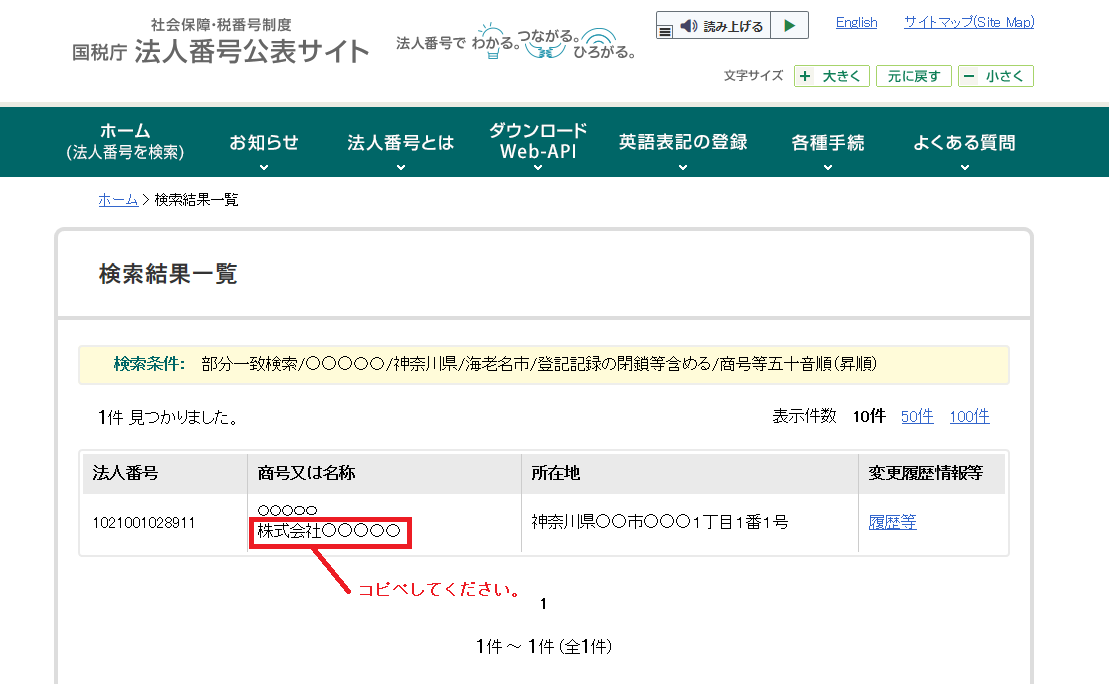Open the English version link

pyautogui.click(x=855, y=22)
